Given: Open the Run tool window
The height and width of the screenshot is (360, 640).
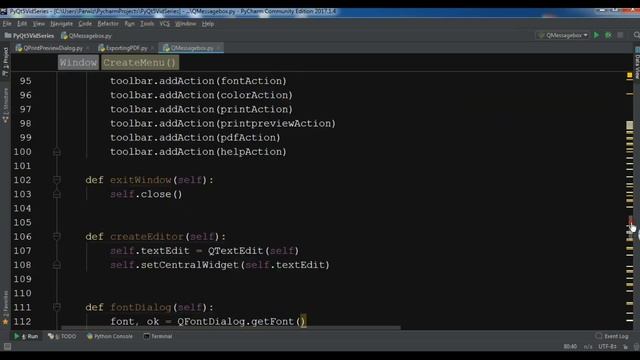Looking at the screenshot, I should (26, 336).
